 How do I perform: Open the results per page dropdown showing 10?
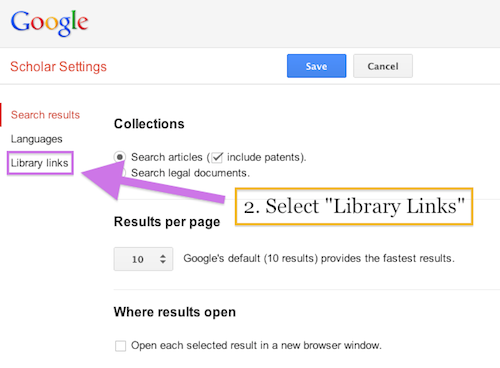[x=143, y=259]
